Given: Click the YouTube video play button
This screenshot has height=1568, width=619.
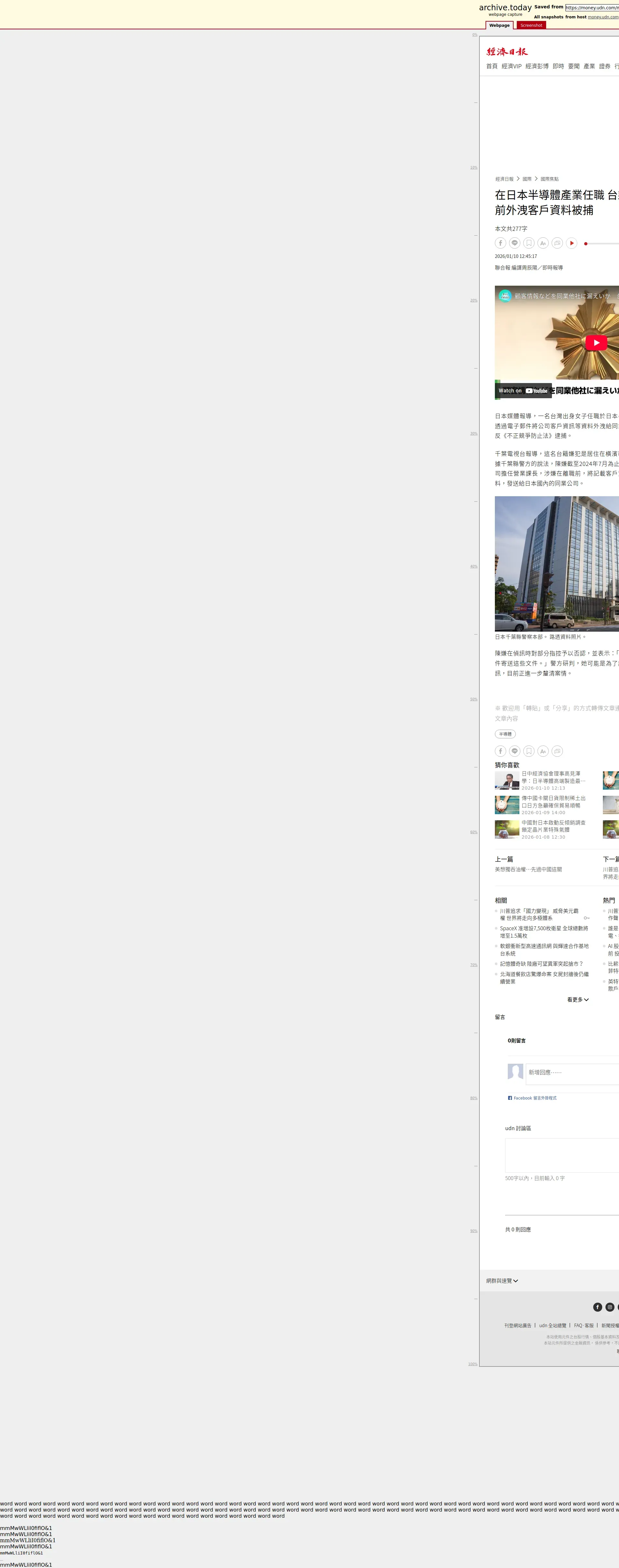Looking at the screenshot, I should [596, 343].
